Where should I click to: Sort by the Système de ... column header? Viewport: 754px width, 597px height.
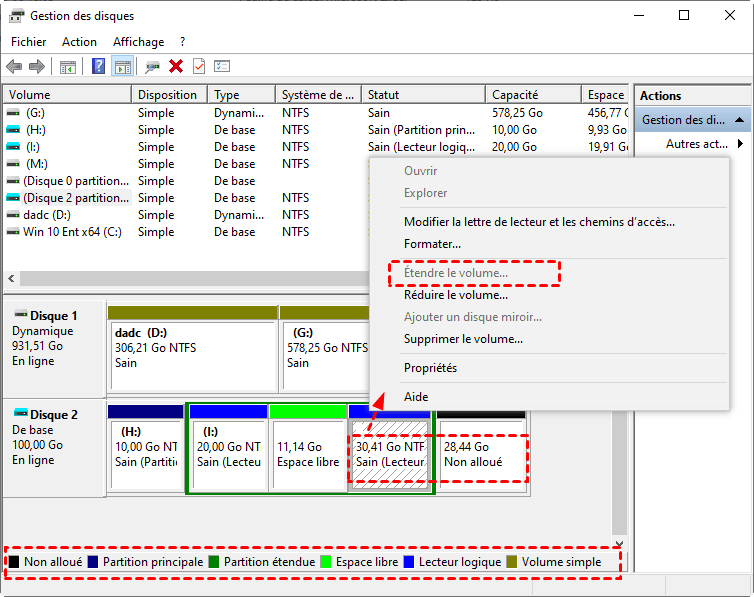coord(319,95)
